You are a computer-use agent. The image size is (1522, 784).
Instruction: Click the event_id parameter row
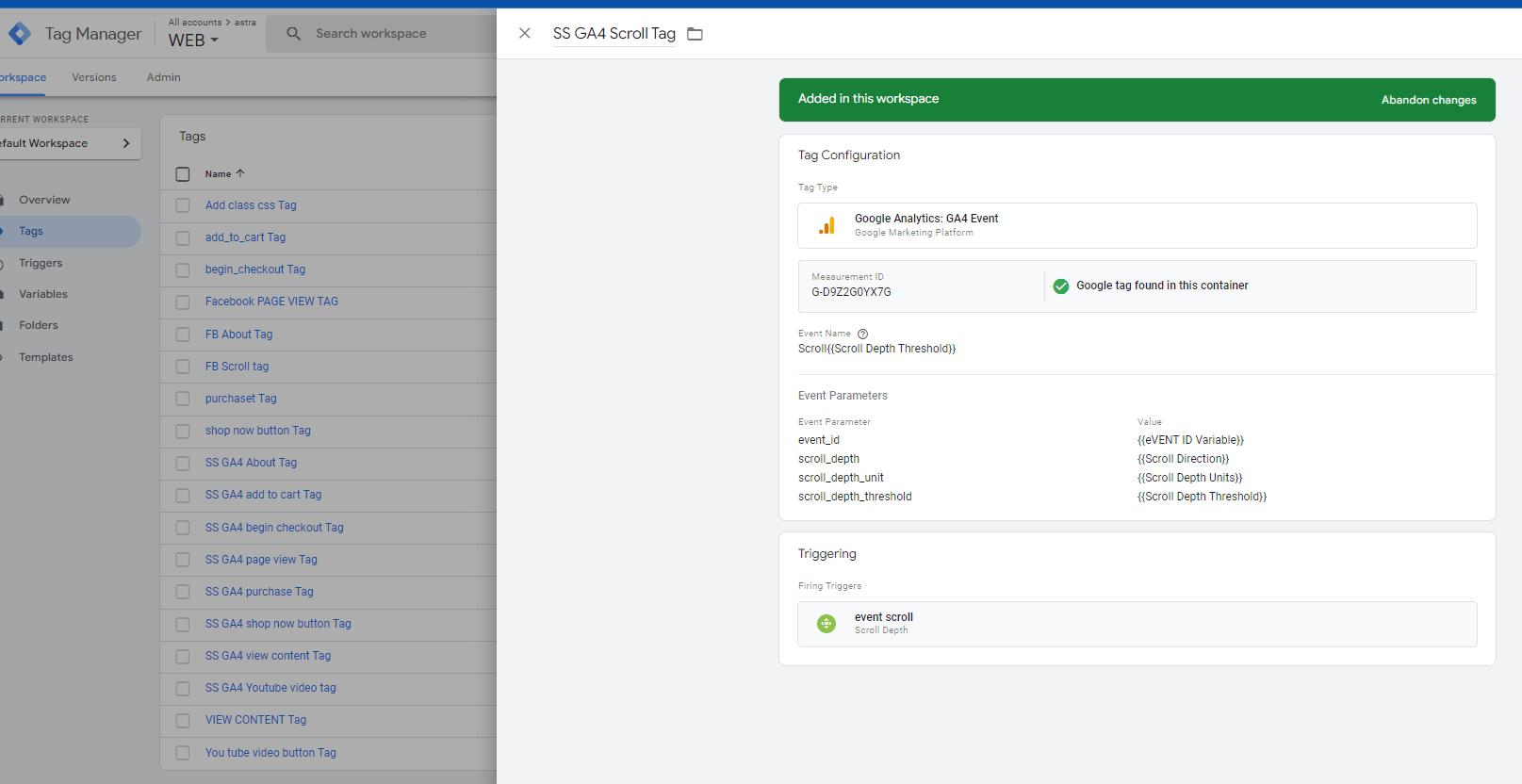click(x=819, y=440)
